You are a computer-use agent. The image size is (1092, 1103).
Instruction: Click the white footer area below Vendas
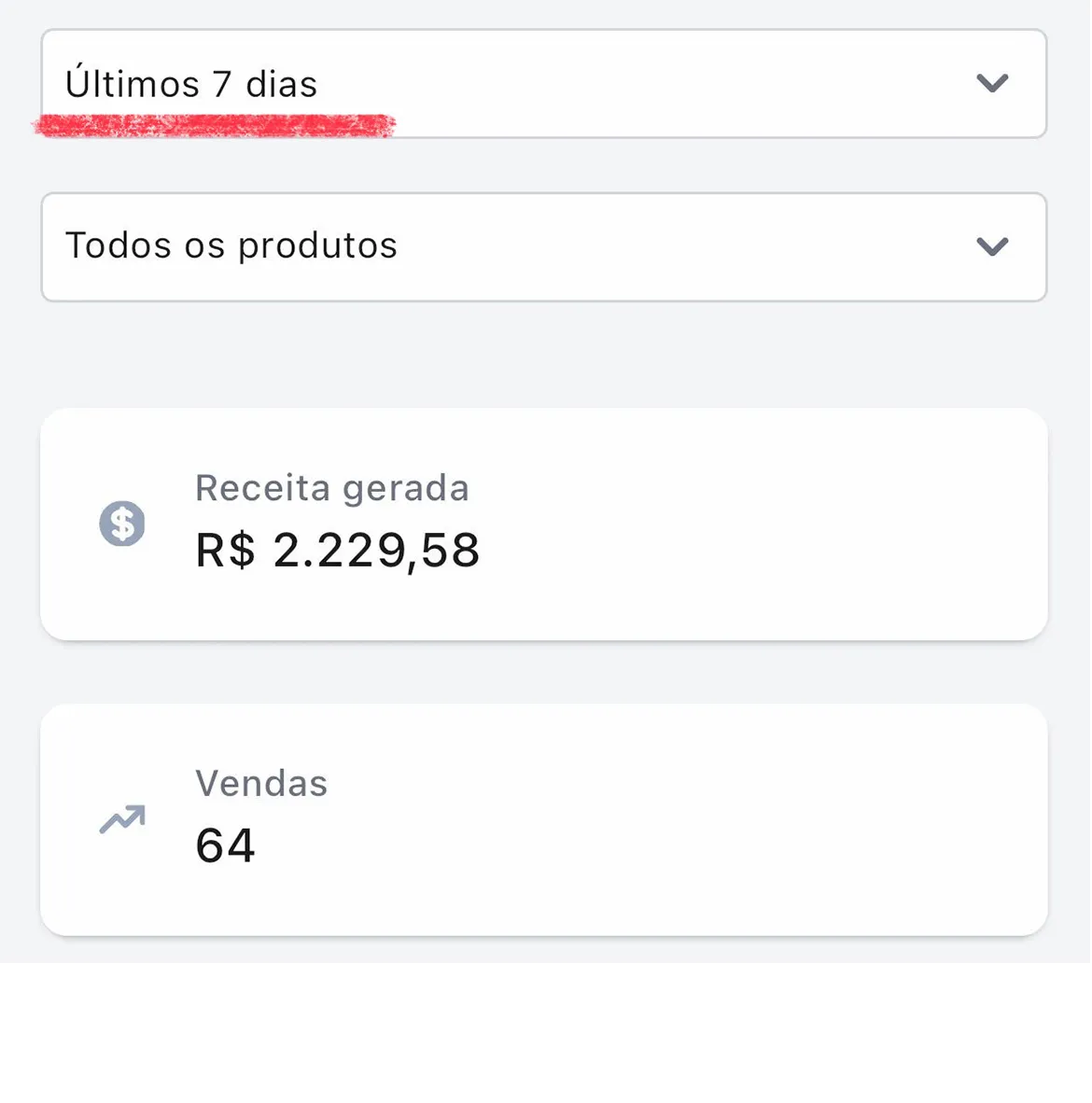coord(545,1032)
